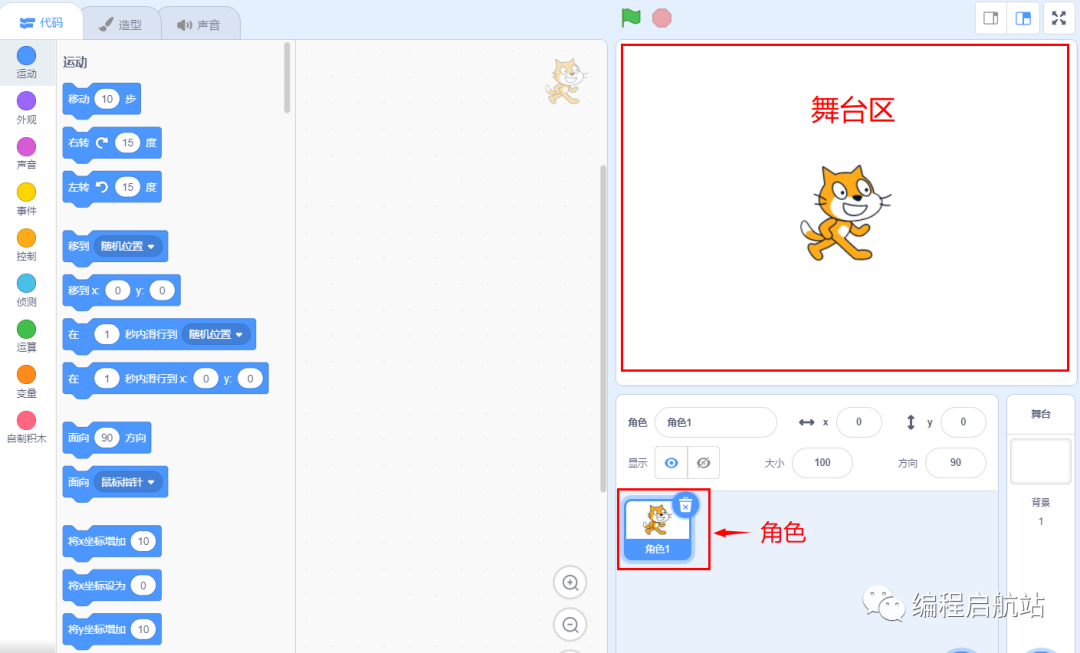Click the clockwise rotate arrow icon
Image resolution: width=1080 pixels, height=653 pixels.
point(102,143)
